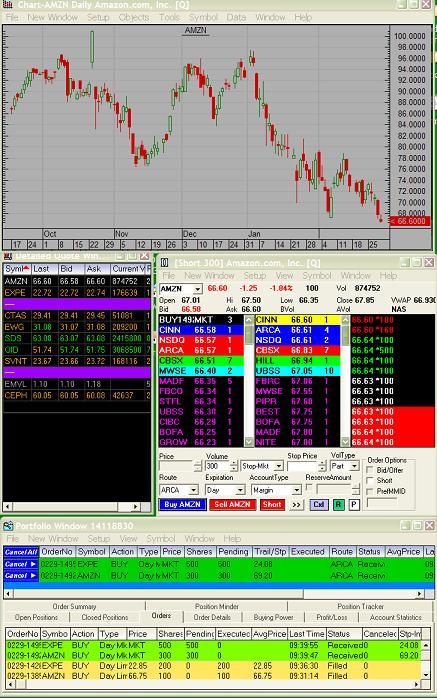Click the UBSS 67.05 ask in Level 2
The height and width of the screenshot is (698, 437).
pyautogui.click(x=298, y=371)
